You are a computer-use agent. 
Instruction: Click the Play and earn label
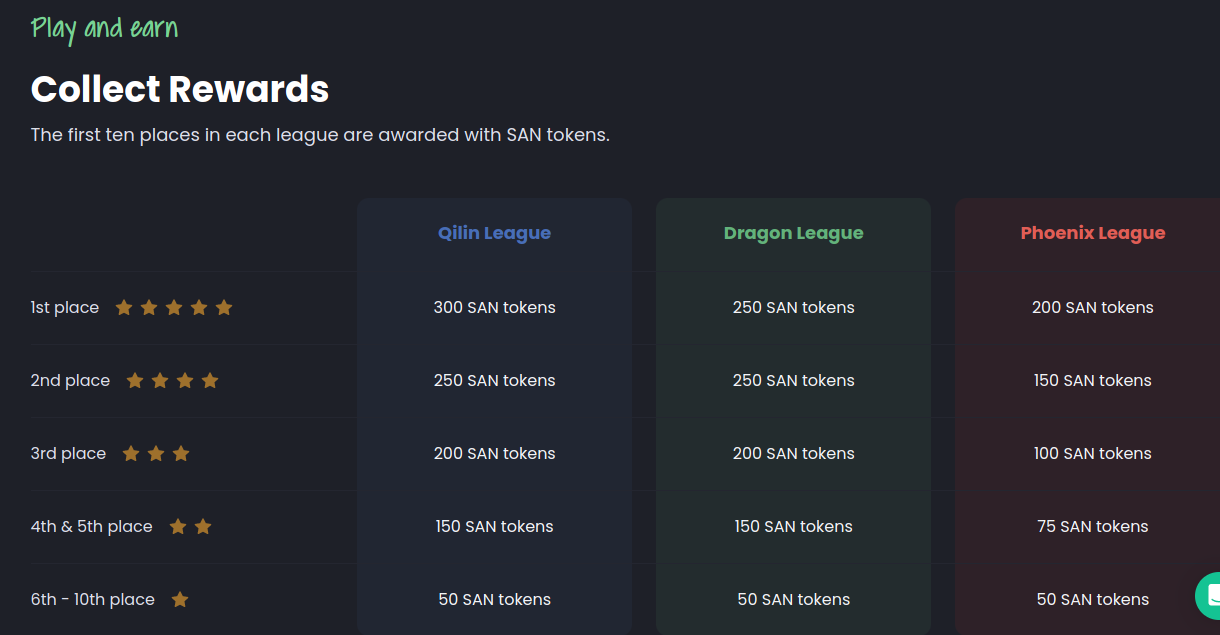(x=104, y=28)
